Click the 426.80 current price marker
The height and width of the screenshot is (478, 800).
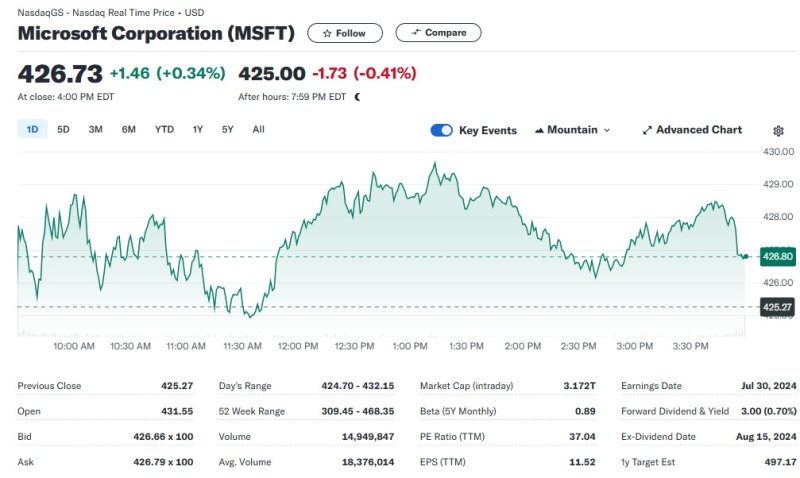[776, 256]
